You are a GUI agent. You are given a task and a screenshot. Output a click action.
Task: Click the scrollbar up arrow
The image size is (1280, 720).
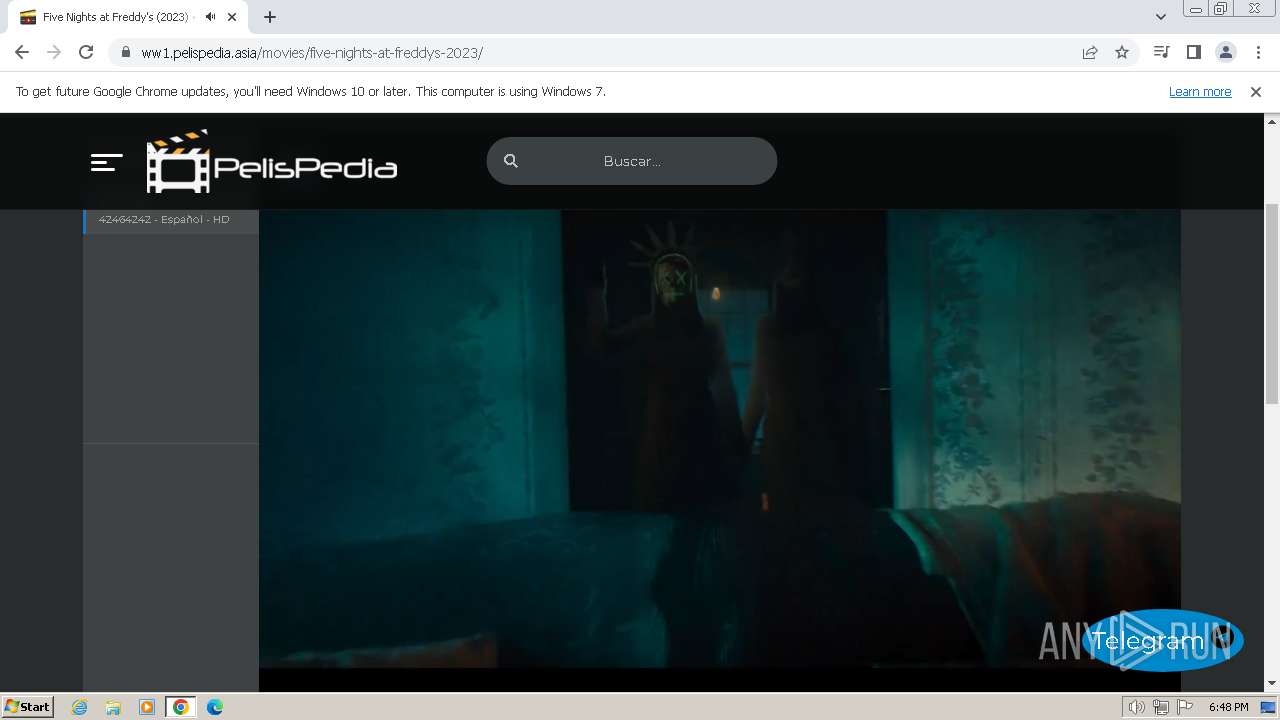click(x=1272, y=121)
